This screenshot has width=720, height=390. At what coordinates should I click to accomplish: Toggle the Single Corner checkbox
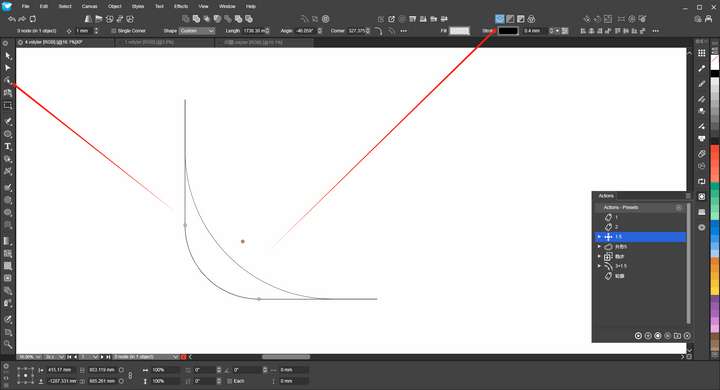(113, 31)
